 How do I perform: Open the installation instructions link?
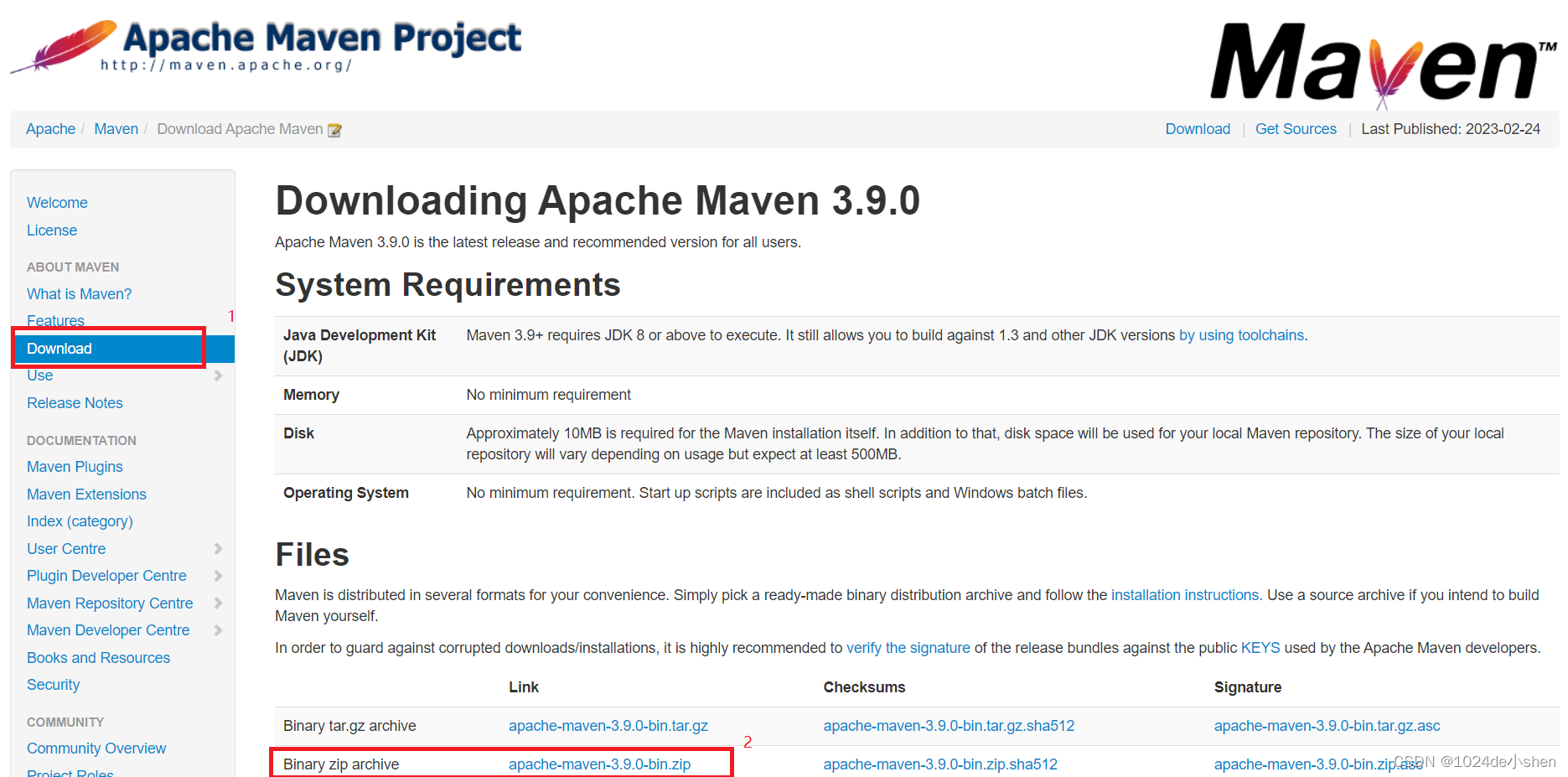pos(1185,595)
